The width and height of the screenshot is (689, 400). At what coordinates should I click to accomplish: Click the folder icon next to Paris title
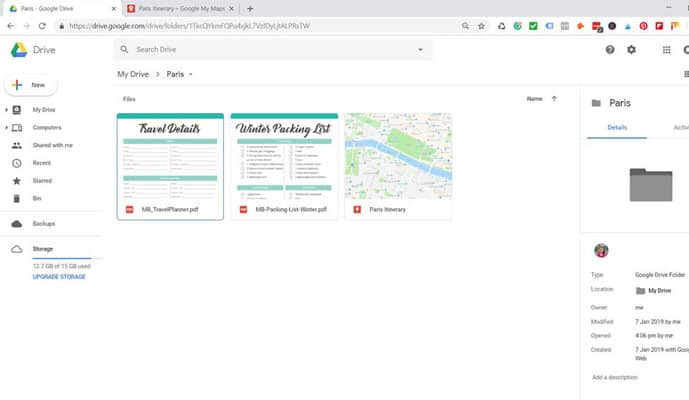[x=596, y=103]
